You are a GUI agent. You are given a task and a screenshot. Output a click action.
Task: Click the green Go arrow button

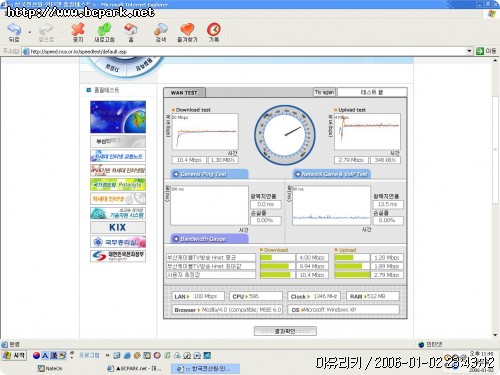click(480, 51)
